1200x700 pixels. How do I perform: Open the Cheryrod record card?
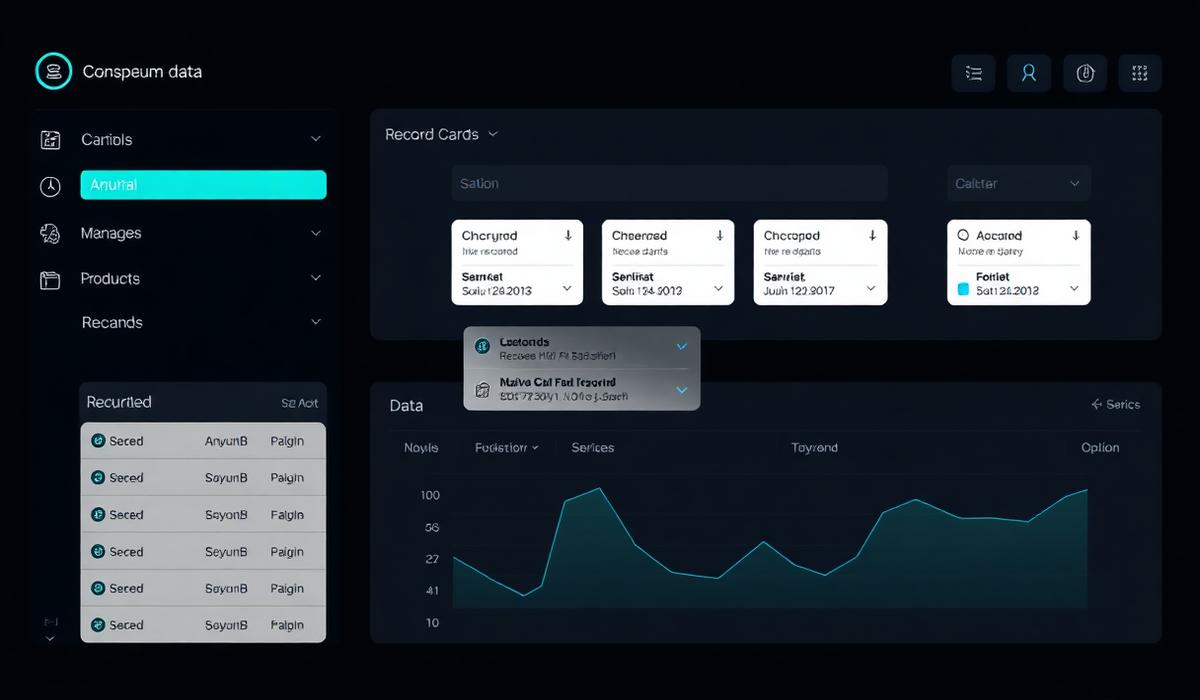[x=517, y=262]
